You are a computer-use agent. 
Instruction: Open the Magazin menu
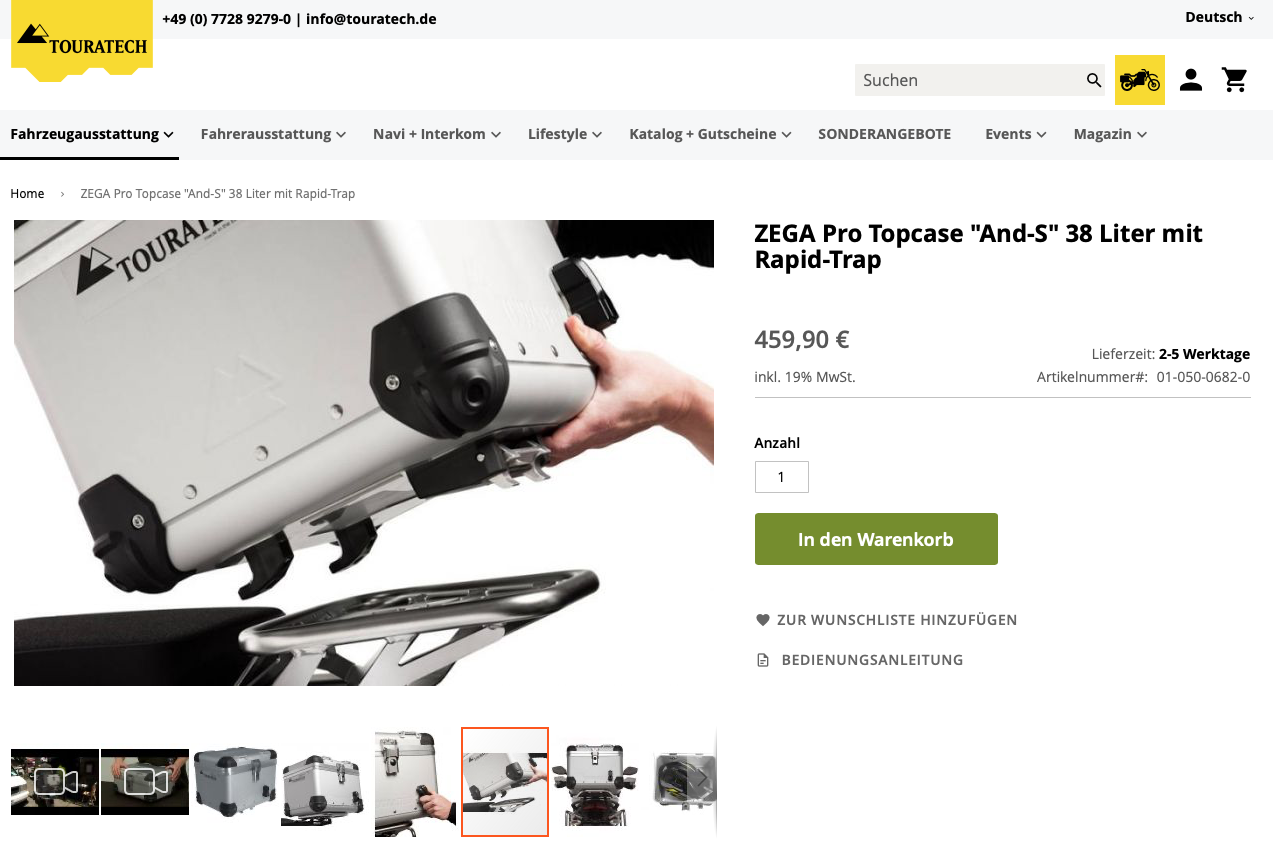pos(1110,134)
